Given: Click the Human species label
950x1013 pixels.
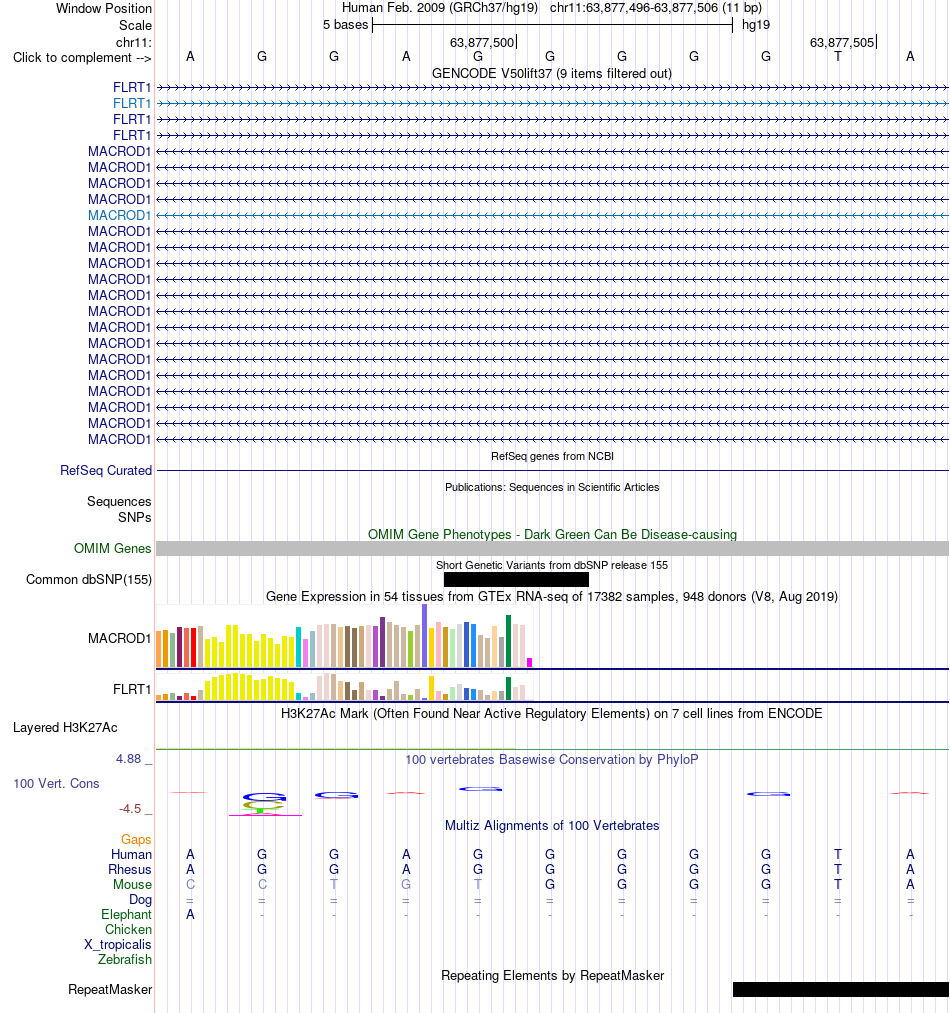Looking at the screenshot, I should [x=131, y=854].
